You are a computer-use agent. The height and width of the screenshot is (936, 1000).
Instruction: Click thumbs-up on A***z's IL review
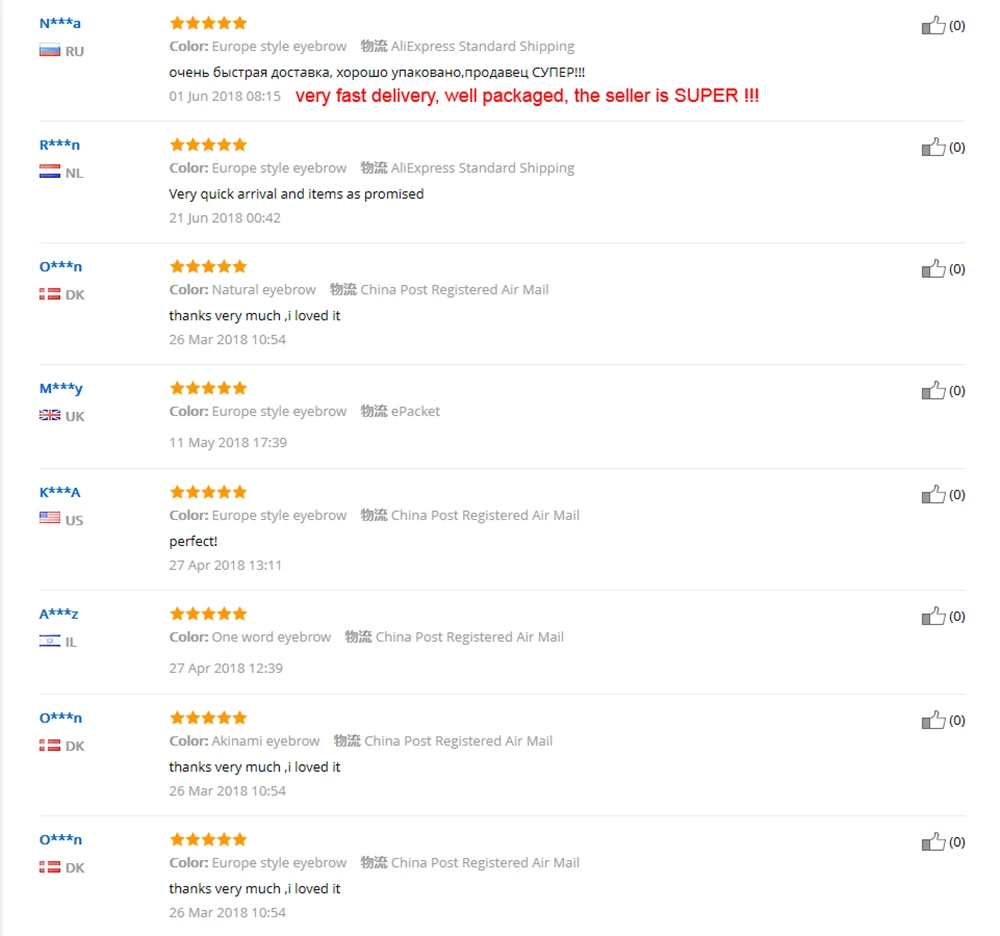tap(933, 616)
